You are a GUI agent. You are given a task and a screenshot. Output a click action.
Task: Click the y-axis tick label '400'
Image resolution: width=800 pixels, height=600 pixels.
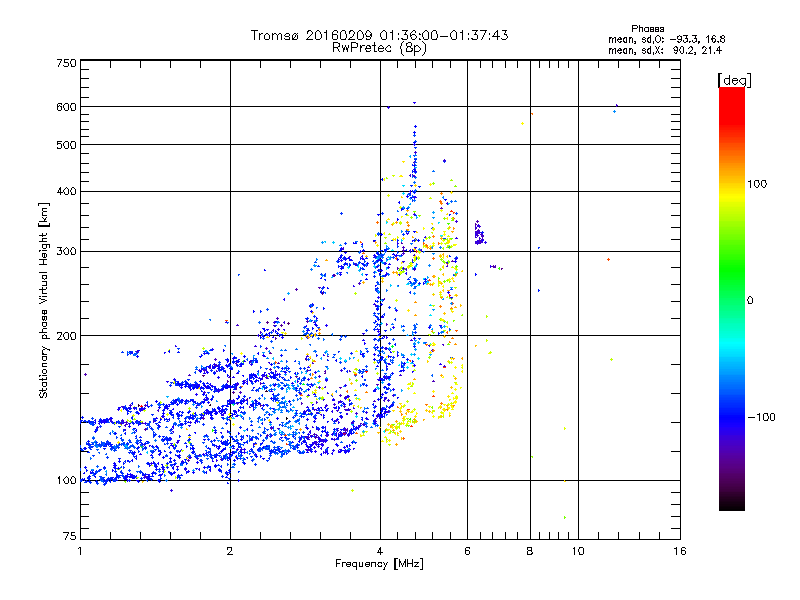[x=66, y=192]
